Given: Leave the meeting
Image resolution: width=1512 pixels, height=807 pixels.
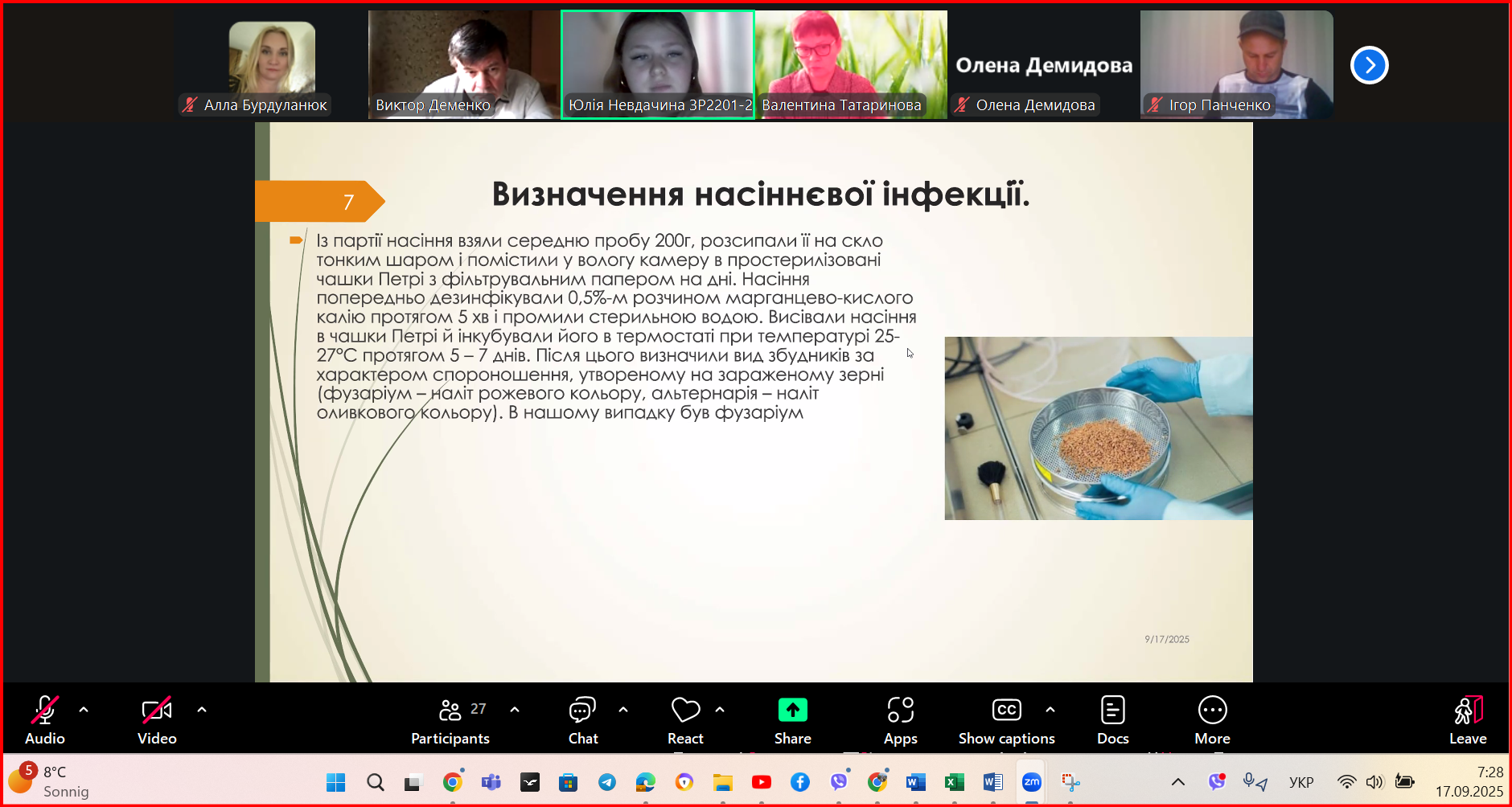Looking at the screenshot, I should [1468, 720].
